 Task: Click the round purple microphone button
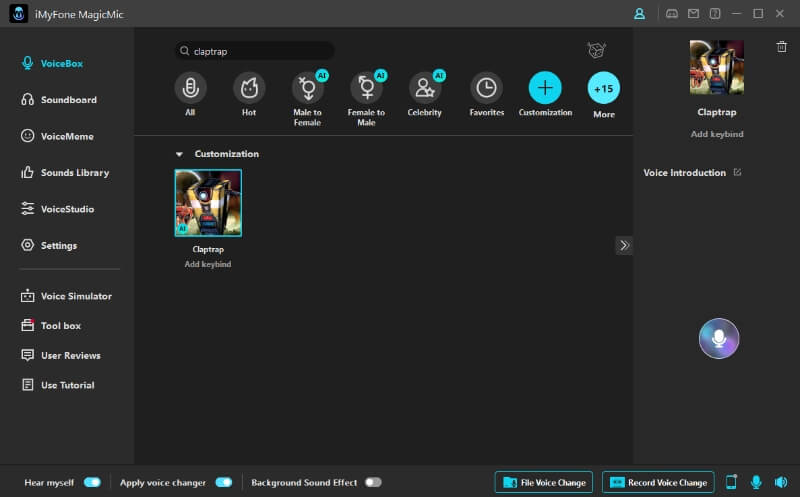click(718, 338)
